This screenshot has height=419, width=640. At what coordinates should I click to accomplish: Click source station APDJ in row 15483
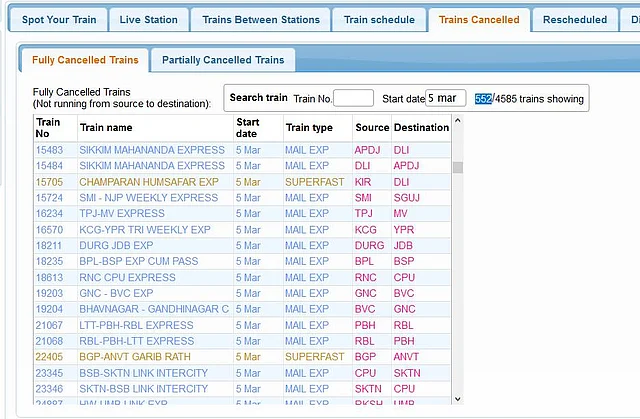367,150
